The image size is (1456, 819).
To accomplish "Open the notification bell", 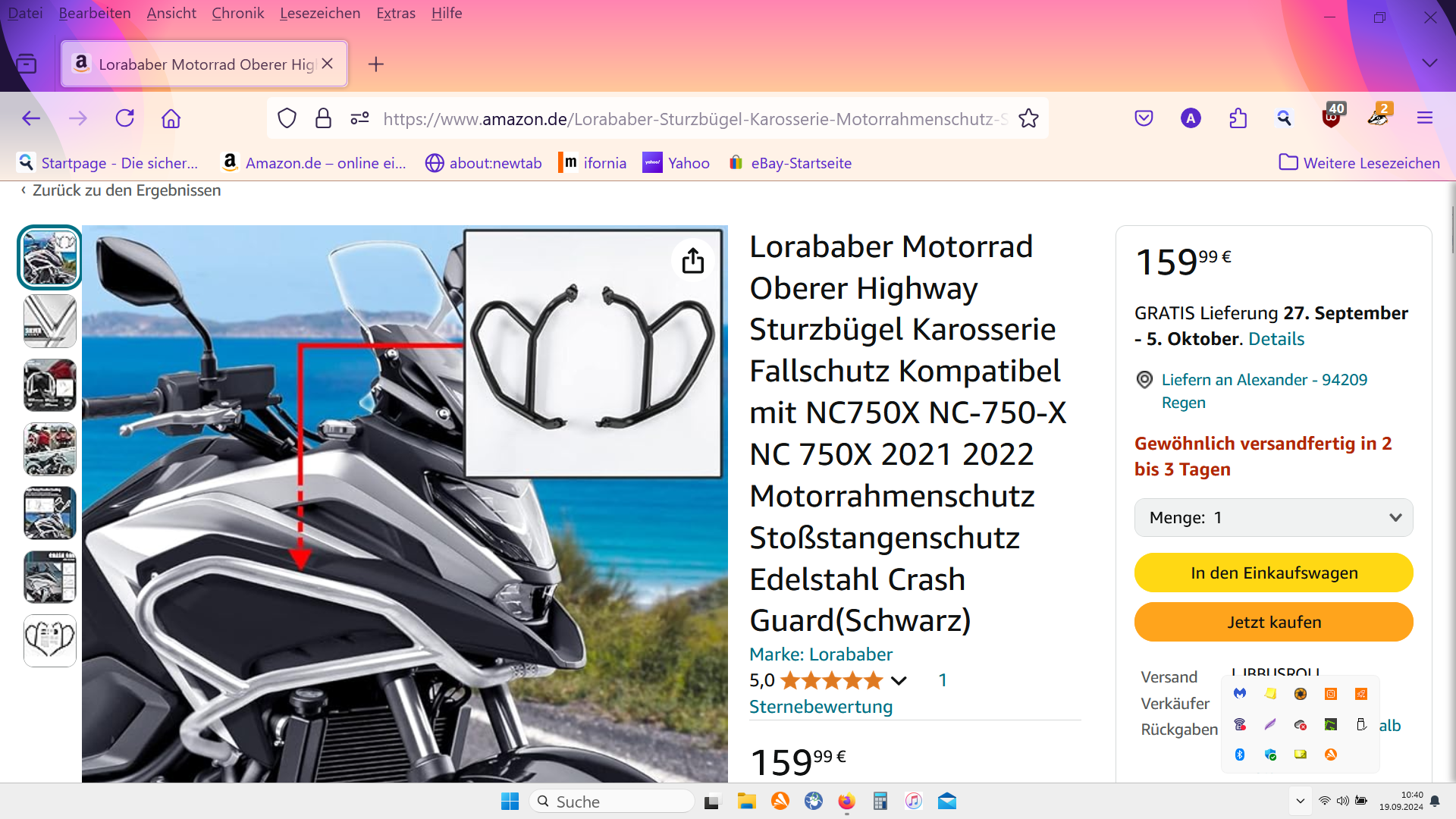I will point(1435,802).
